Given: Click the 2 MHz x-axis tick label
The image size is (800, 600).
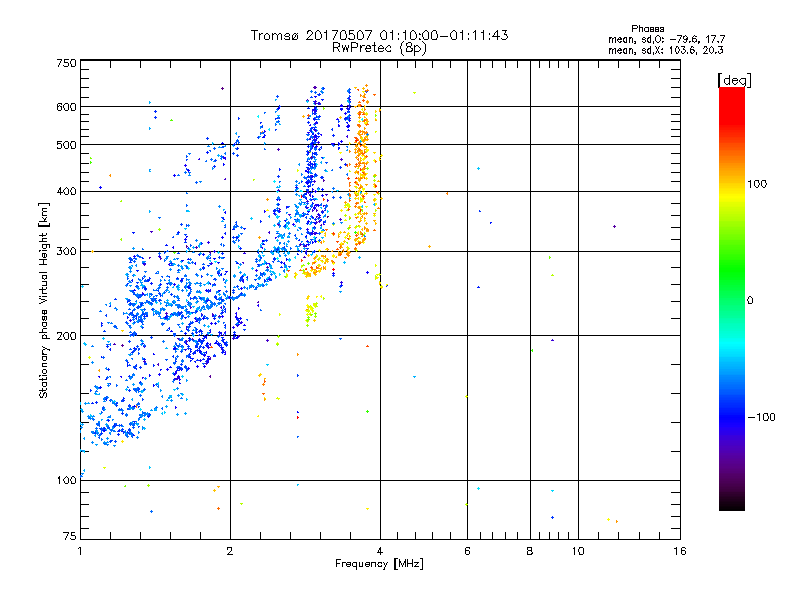Looking at the screenshot, I should (x=230, y=551).
